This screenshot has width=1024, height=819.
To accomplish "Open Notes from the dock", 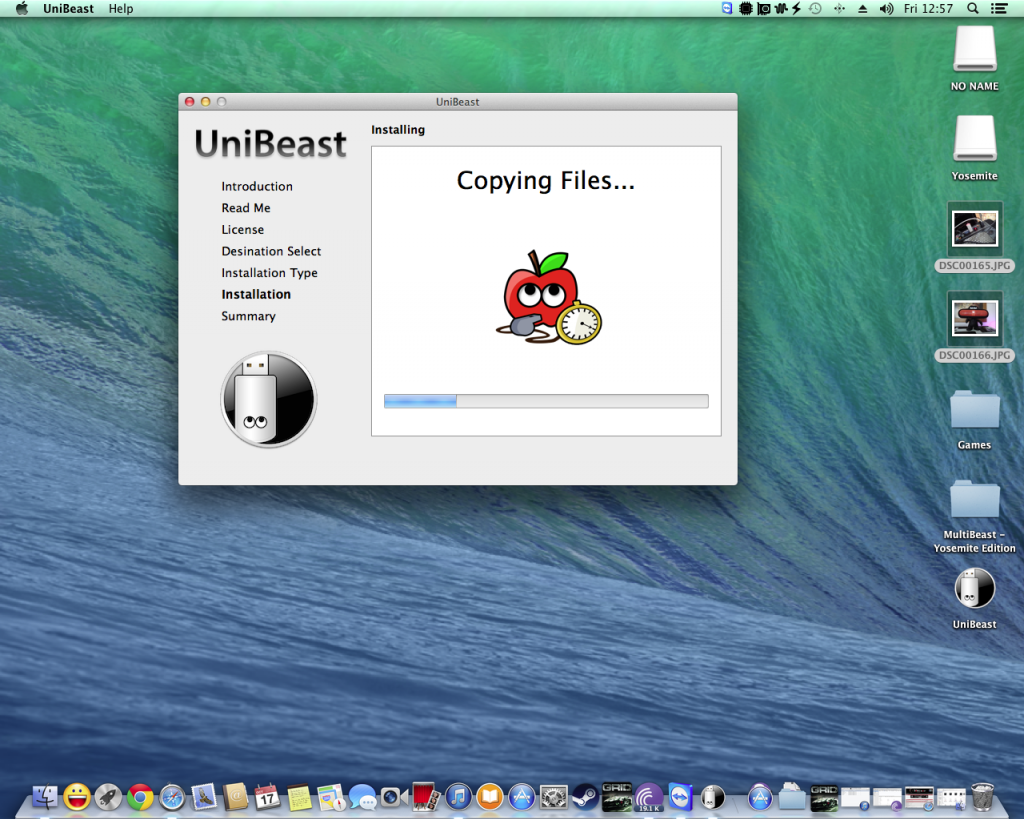I will 299,797.
